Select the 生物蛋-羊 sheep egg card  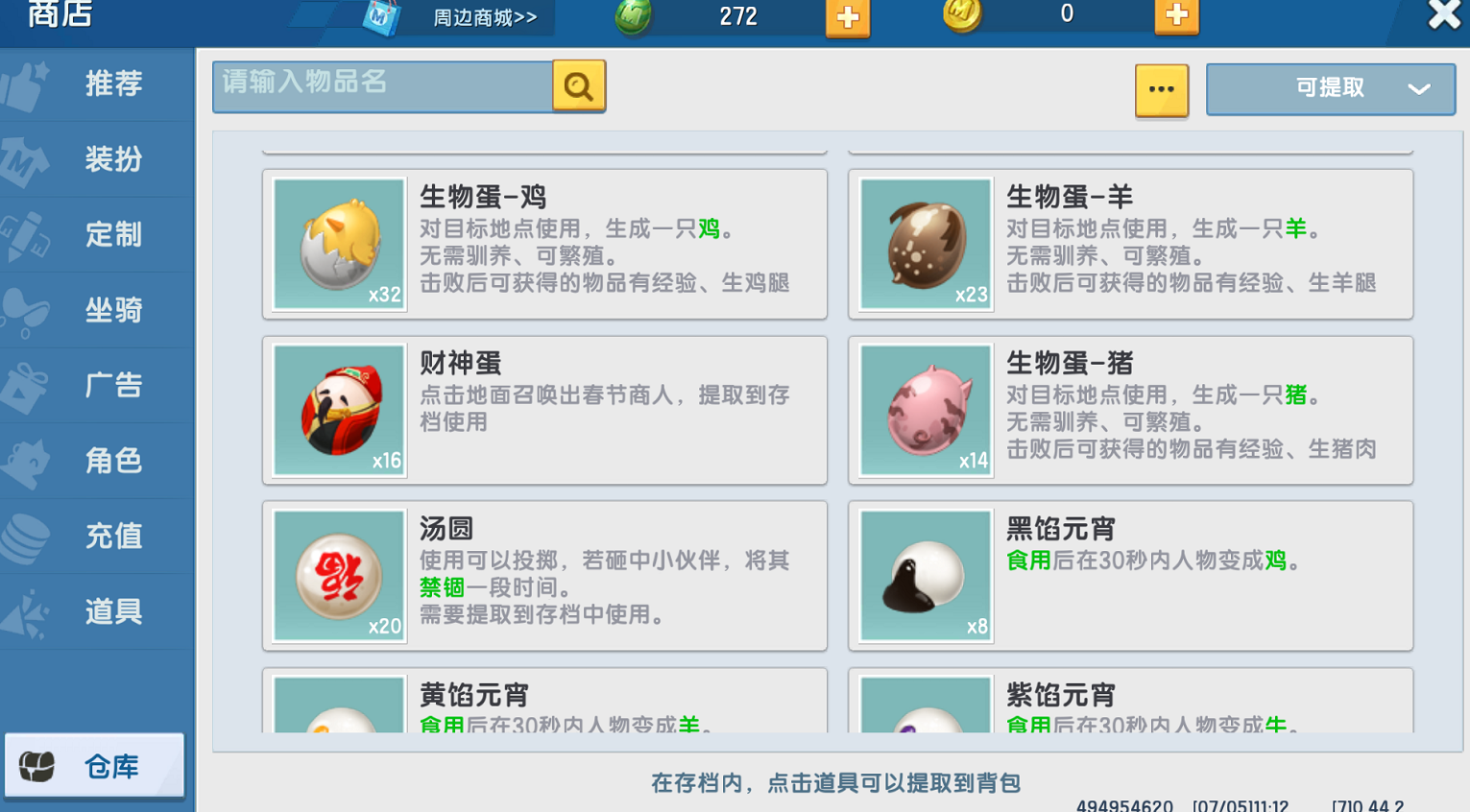pos(1130,244)
